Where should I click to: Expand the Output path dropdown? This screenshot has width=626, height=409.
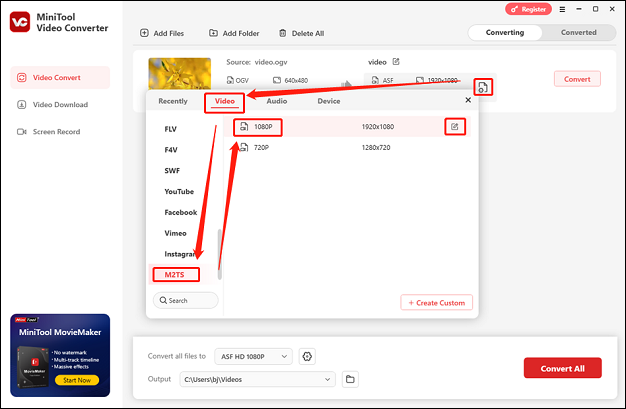pyautogui.click(x=258, y=379)
